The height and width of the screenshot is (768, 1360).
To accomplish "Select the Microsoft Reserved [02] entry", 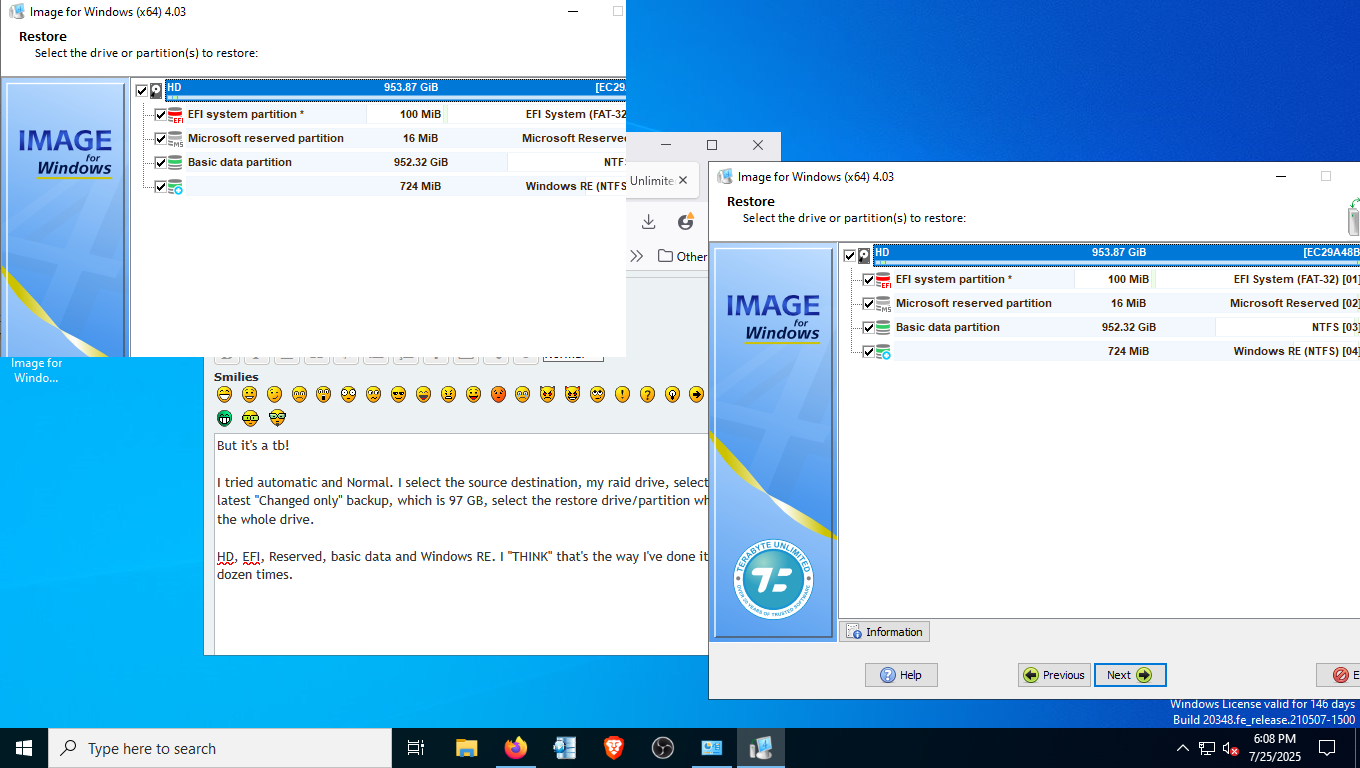I will pos(1295,304).
